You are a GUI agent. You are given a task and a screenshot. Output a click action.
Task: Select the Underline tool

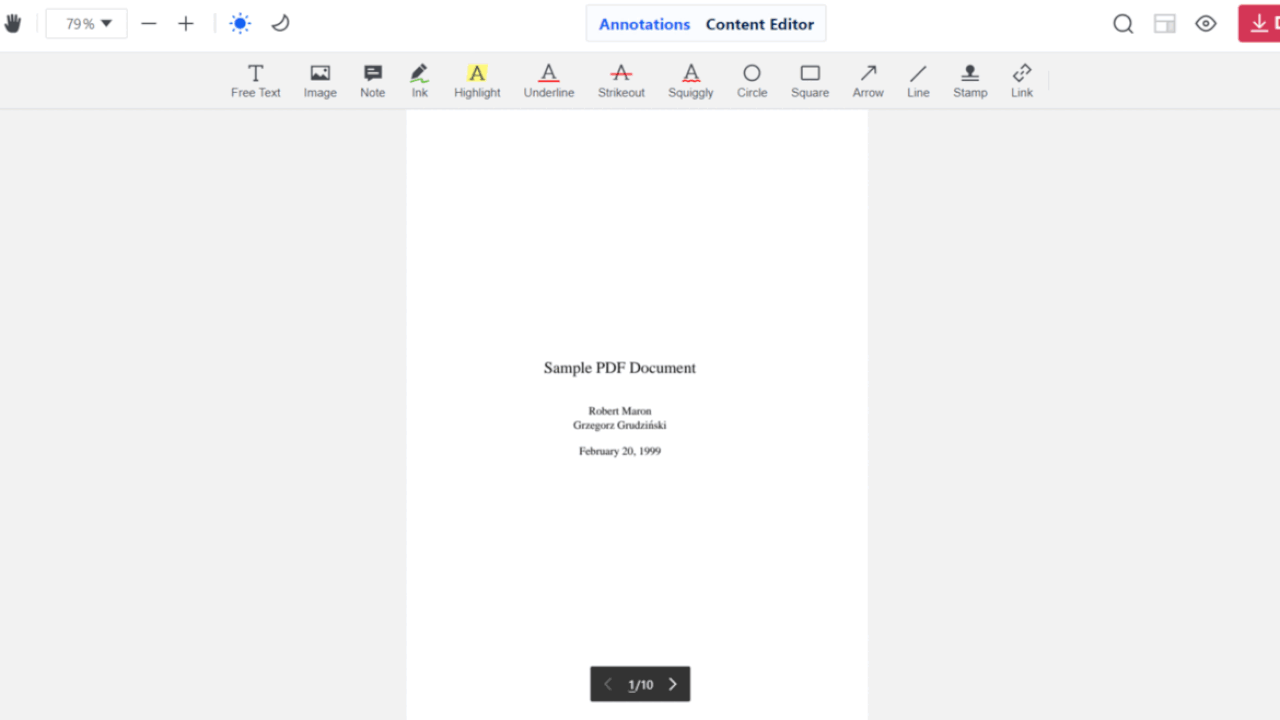pos(549,81)
